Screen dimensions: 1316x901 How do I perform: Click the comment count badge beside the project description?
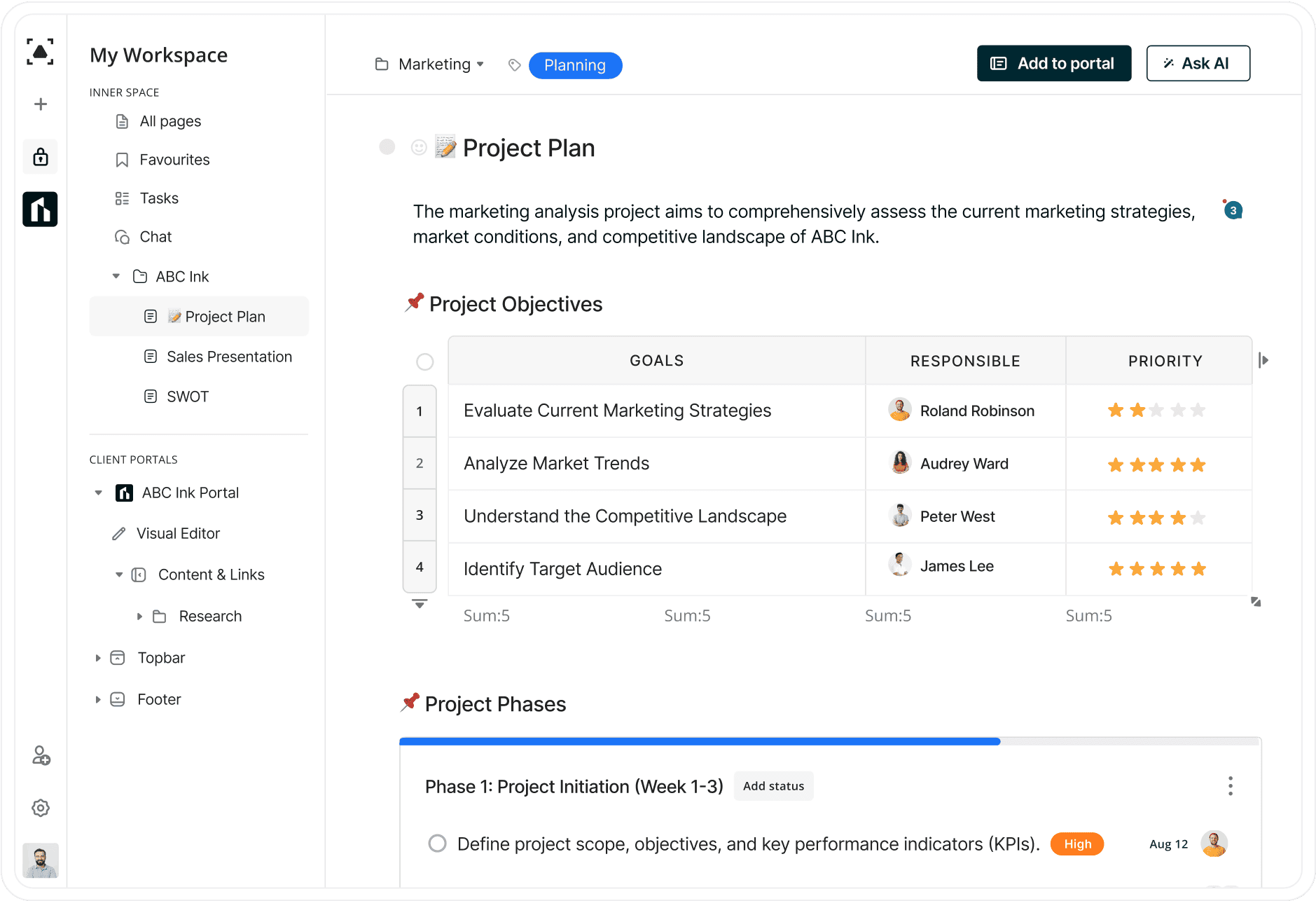click(1232, 209)
